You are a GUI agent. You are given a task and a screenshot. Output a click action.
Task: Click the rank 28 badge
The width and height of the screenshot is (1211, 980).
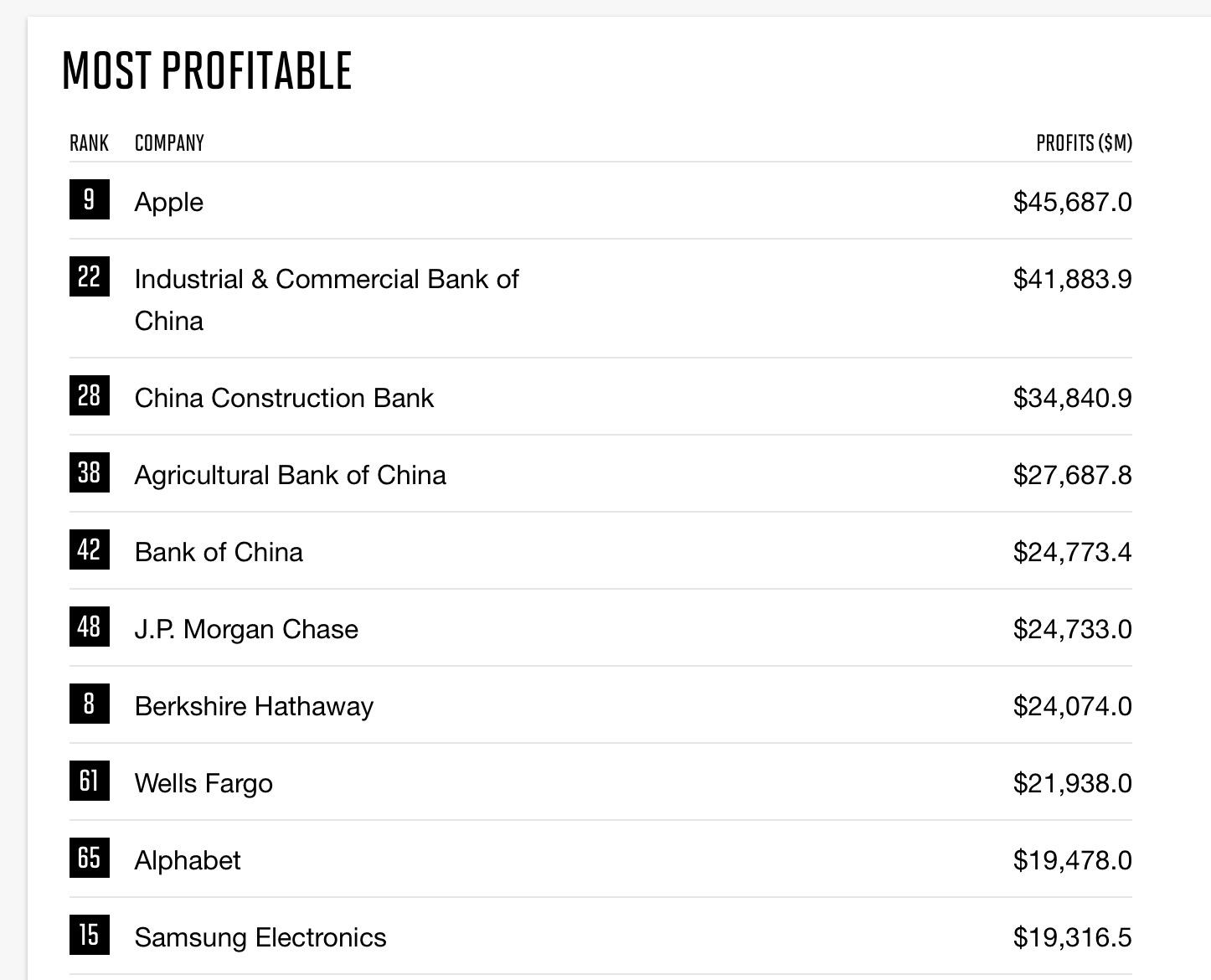click(x=89, y=395)
